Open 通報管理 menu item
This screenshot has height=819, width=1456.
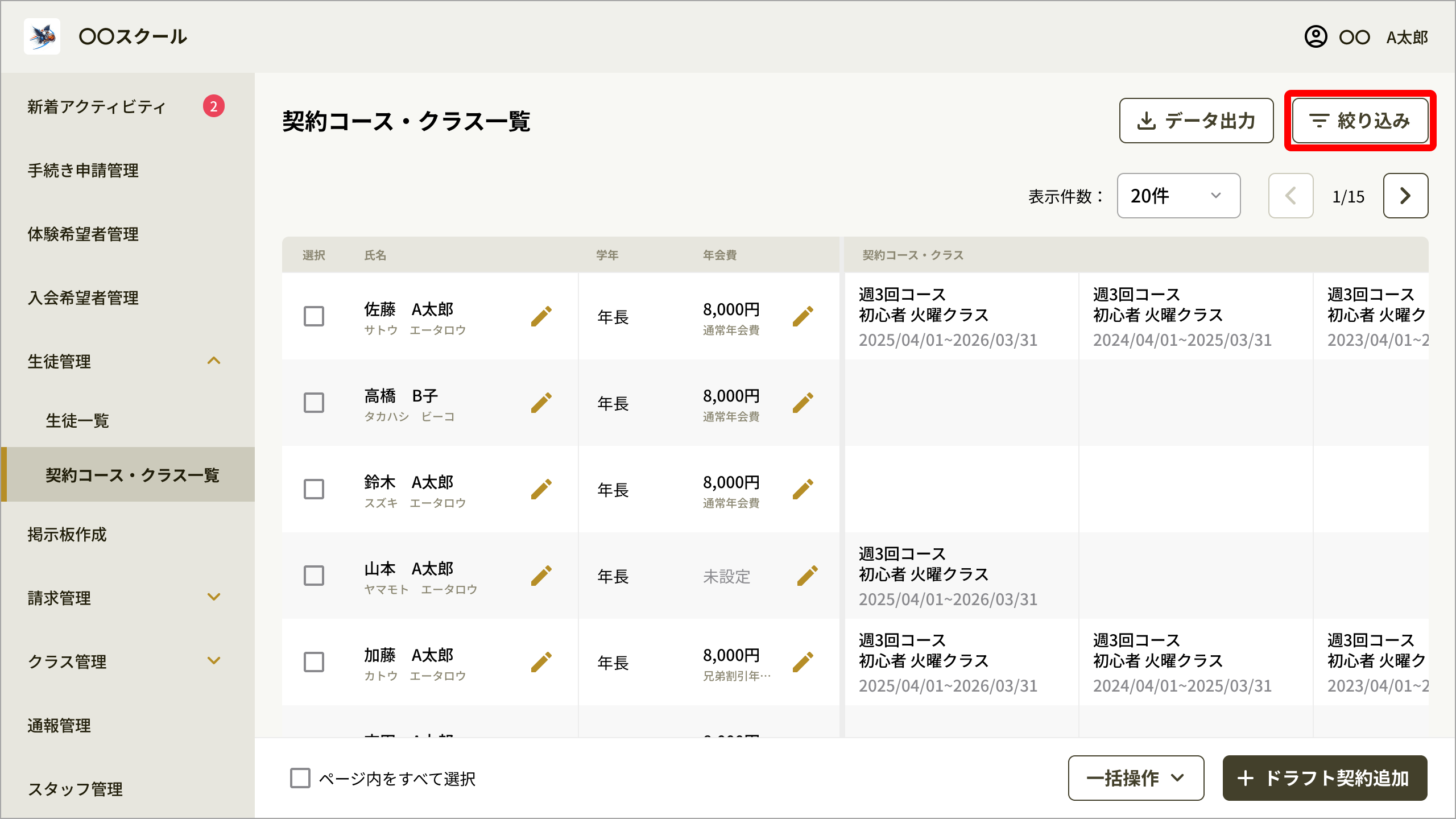click(127, 725)
